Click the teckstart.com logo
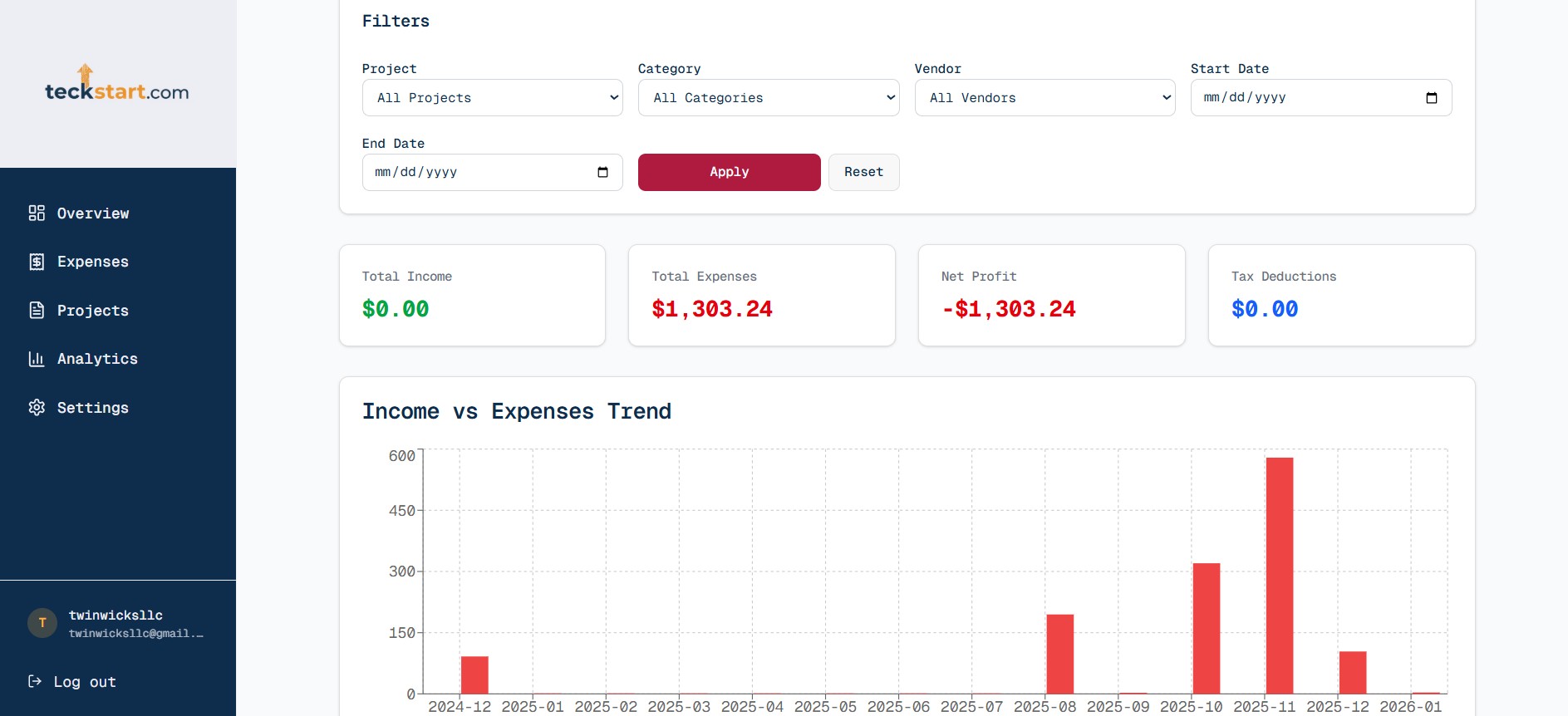1568x716 pixels. pos(117,84)
